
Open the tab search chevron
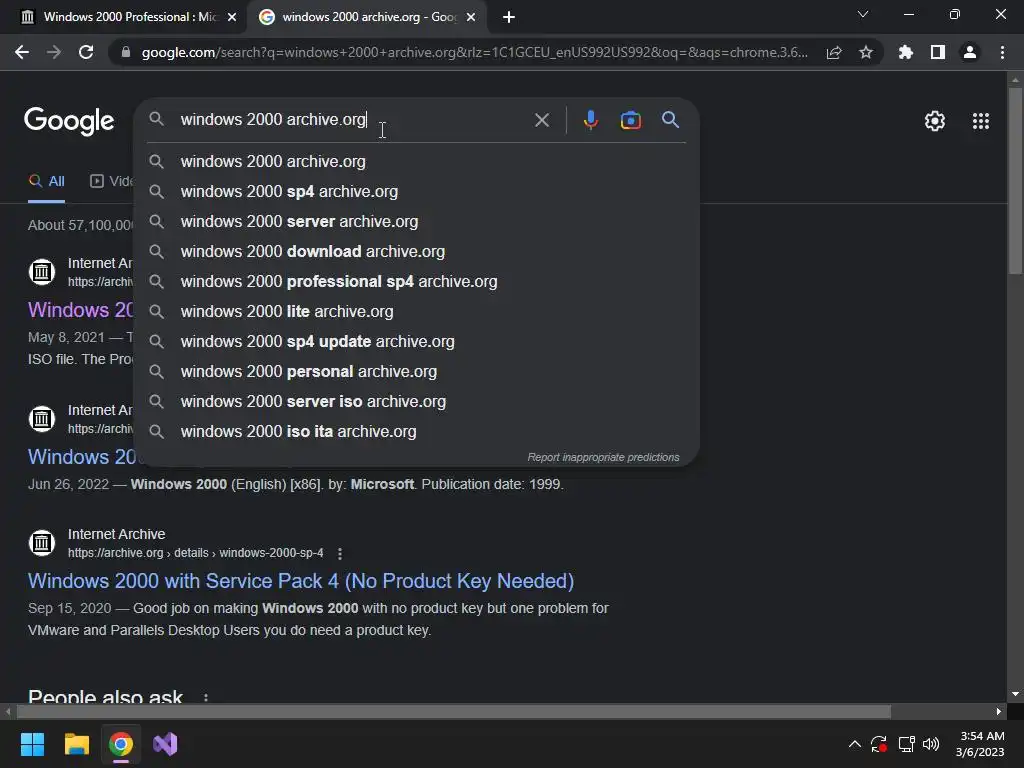[x=863, y=14]
